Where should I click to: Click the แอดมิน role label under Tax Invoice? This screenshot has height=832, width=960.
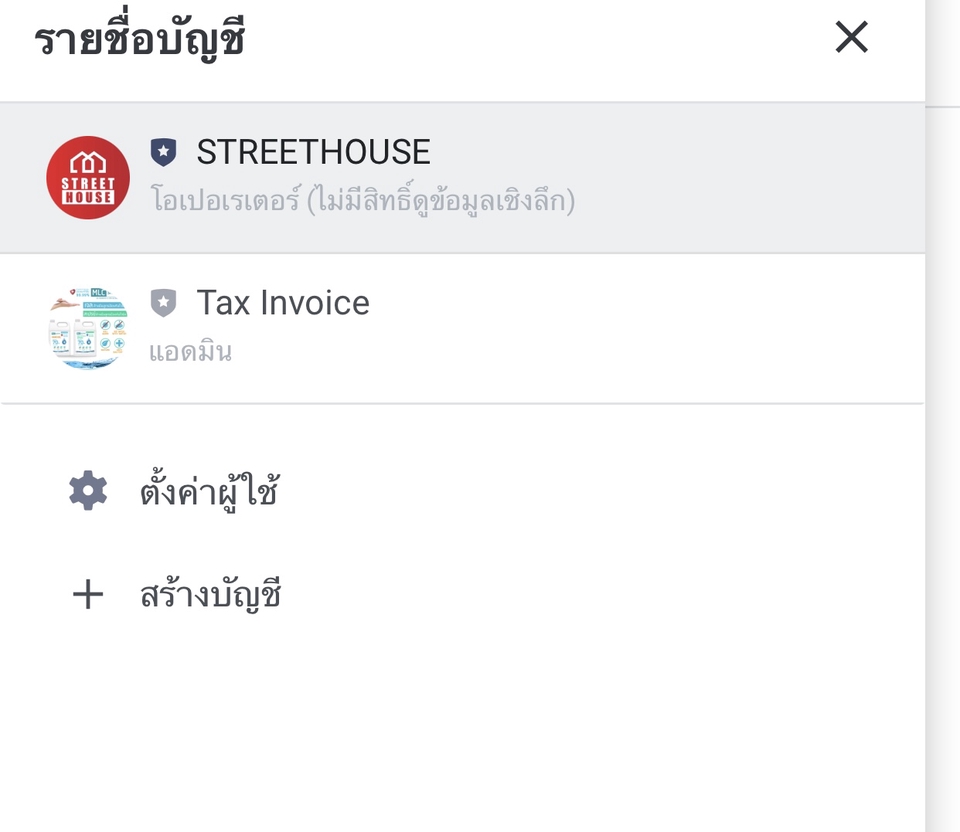(190, 352)
